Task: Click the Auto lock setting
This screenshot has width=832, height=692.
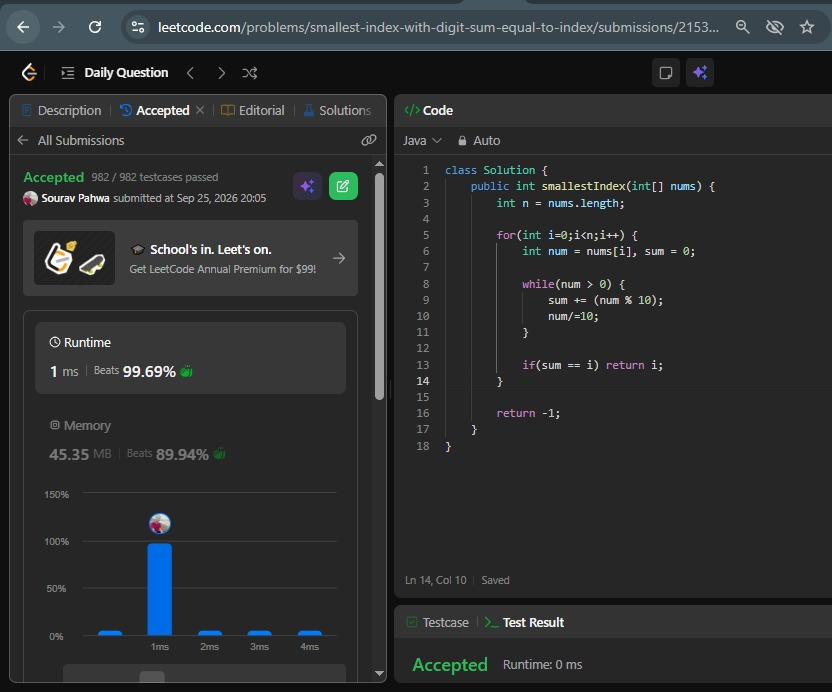Action: 479,141
